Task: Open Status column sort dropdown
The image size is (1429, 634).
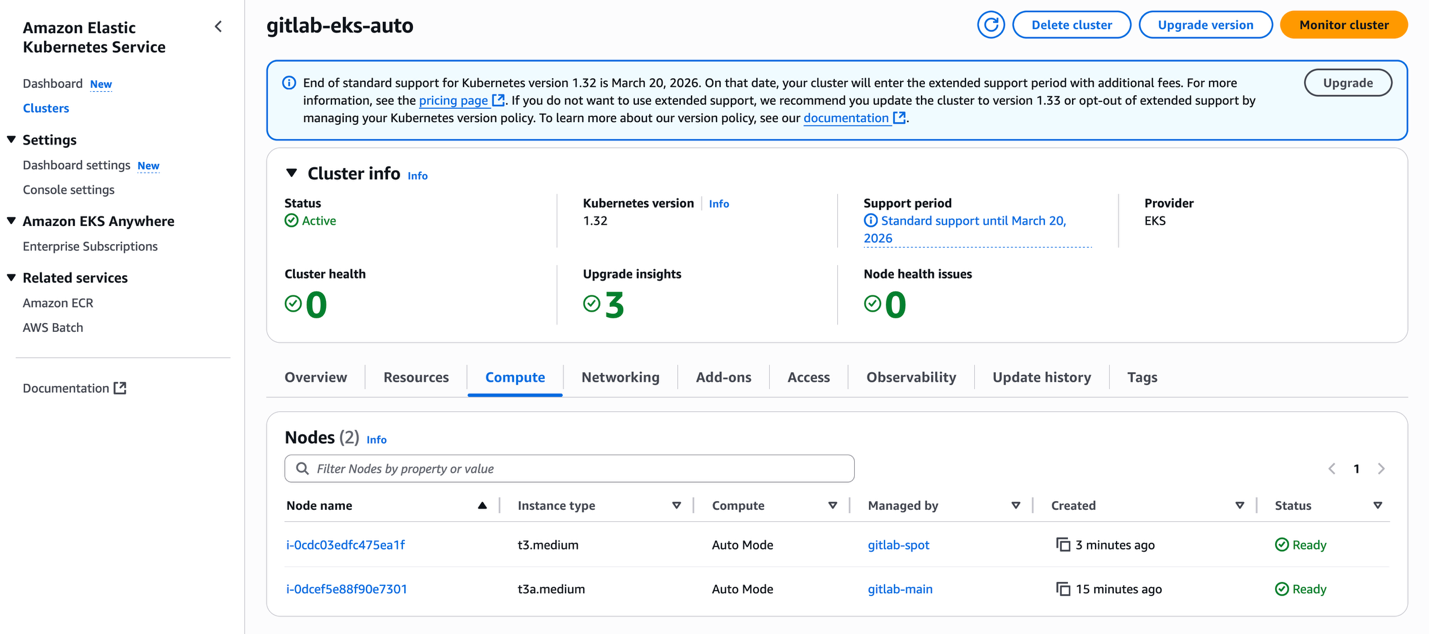Action: click(x=1377, y=506)
